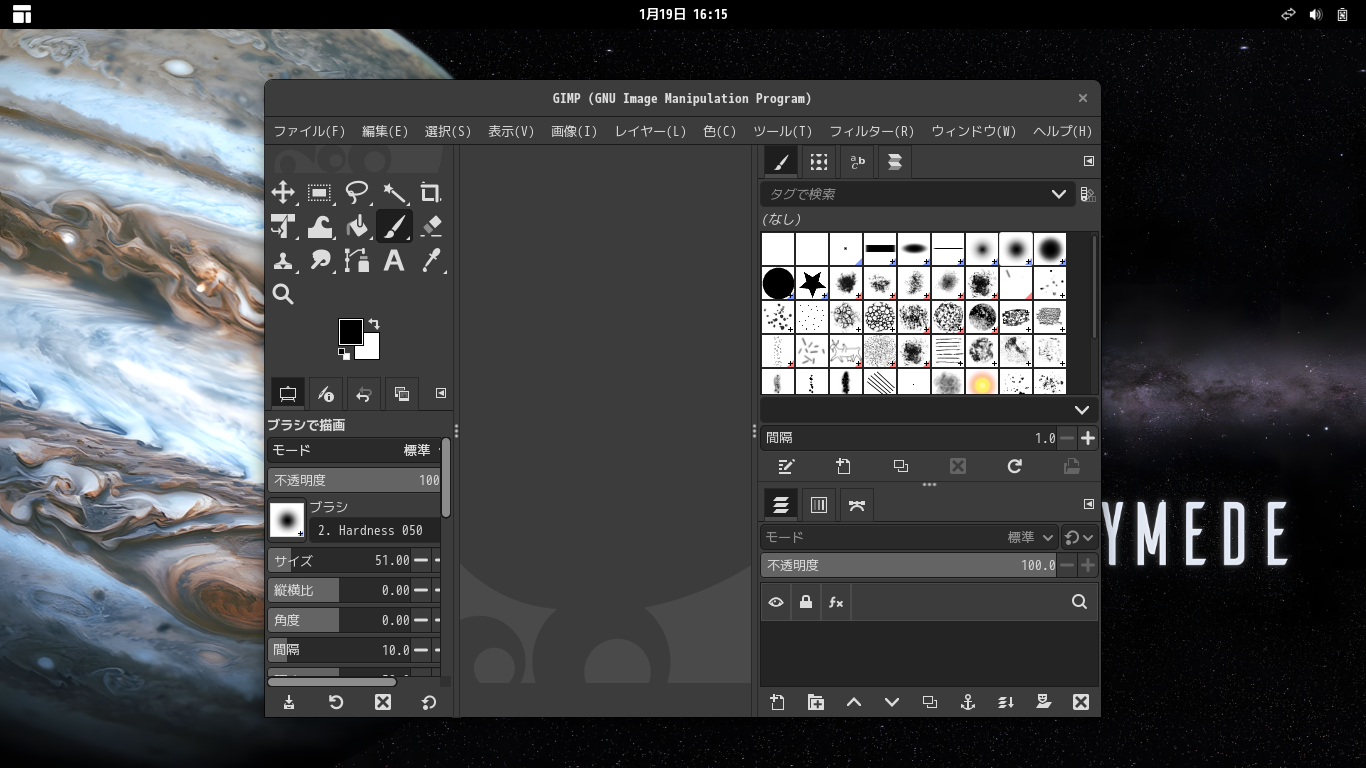The image size is (1366, 768).
Task: Open the brush tag search dropdown
Action: pos(1058,194)
